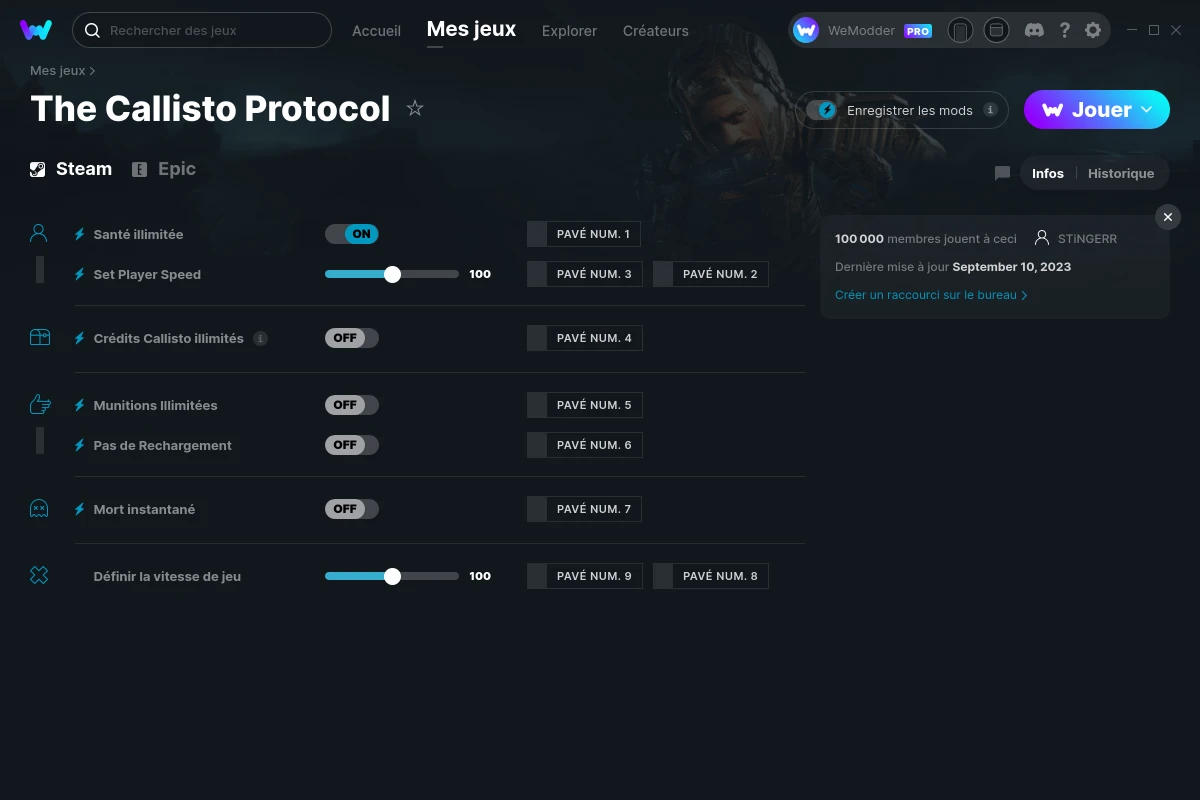Click checkbox beside PAVÉ NUM. 1 hotkey
Screen dimensions: 1200x800
click(537, 234)
